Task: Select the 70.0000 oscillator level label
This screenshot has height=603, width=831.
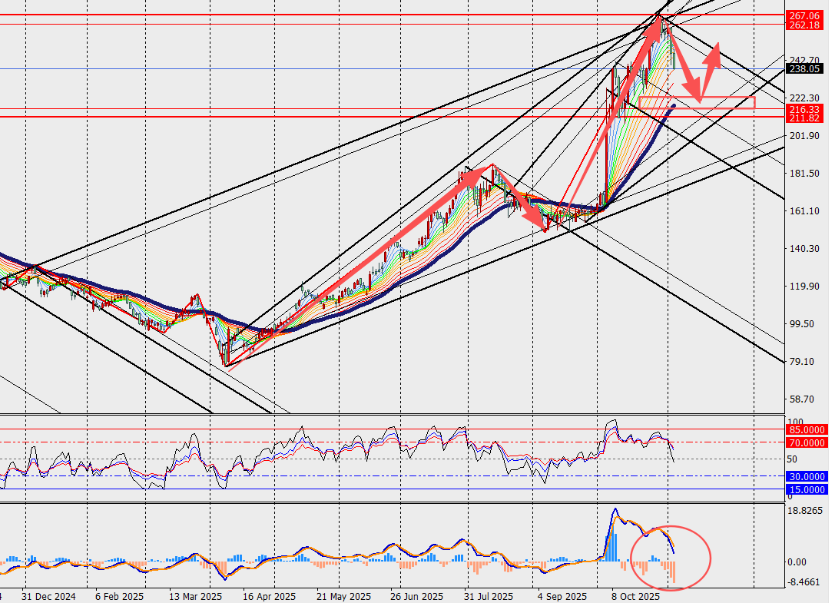Action: (806, 442)
